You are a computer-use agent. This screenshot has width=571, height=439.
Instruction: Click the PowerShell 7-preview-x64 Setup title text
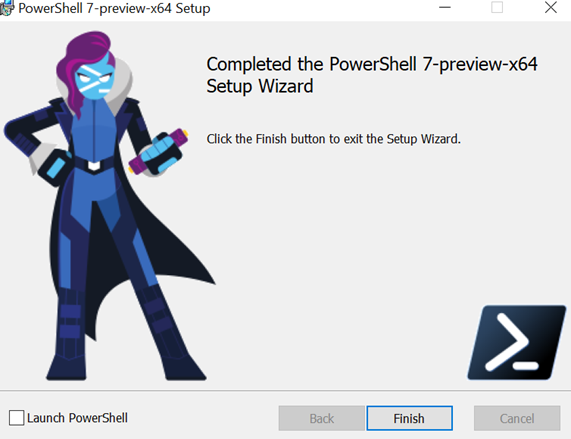(x=114, y=8)
